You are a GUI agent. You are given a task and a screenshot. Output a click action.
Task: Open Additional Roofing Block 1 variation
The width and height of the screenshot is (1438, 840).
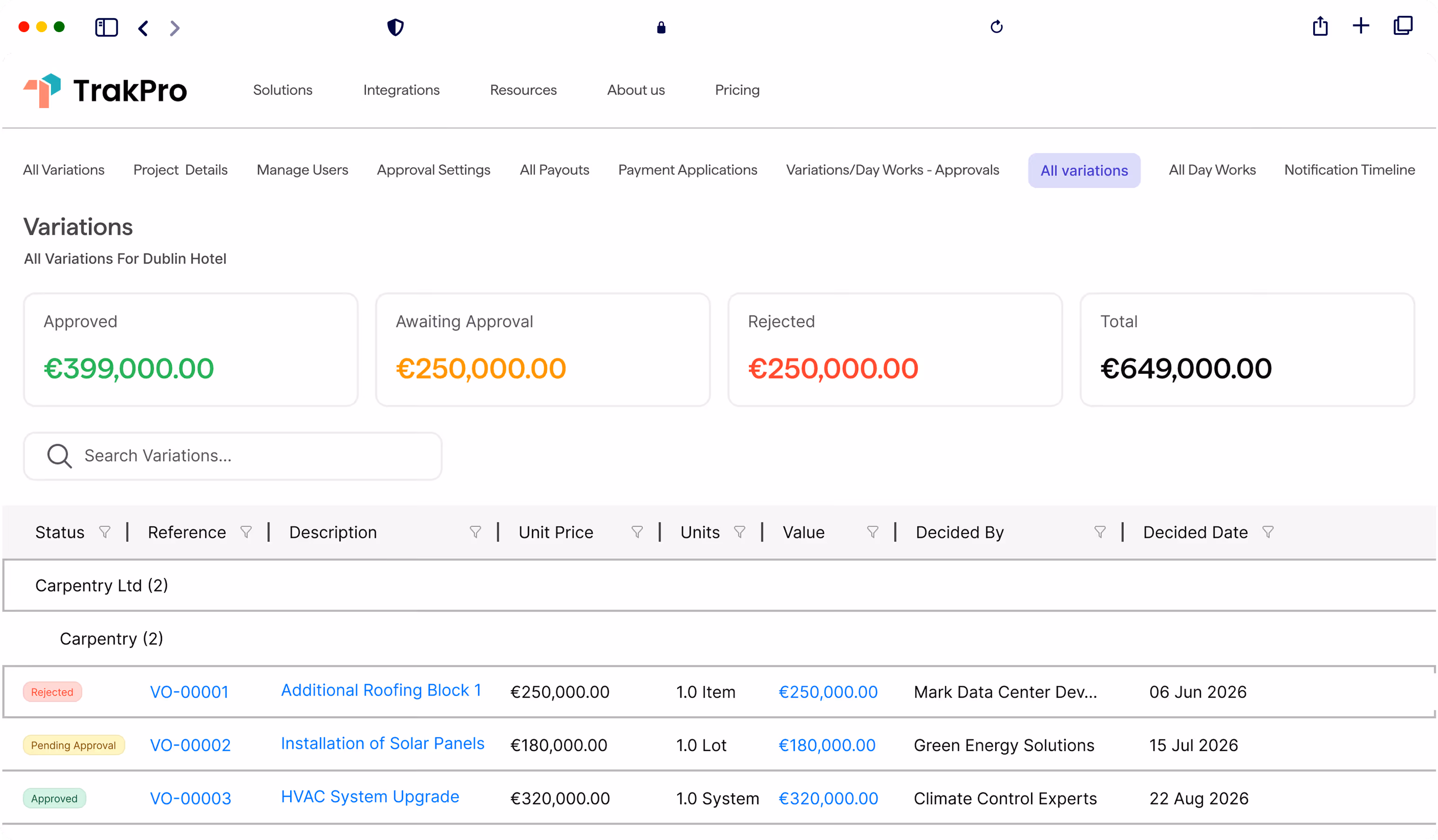381,691
